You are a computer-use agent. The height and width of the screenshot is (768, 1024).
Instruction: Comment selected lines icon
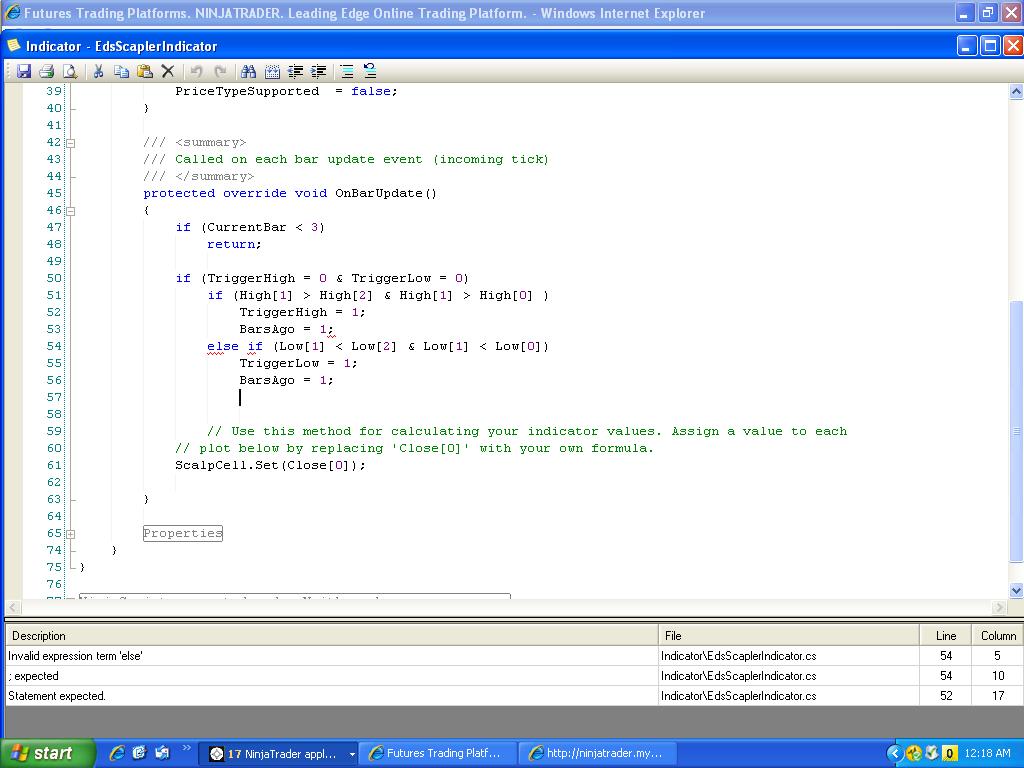[347, 71]
